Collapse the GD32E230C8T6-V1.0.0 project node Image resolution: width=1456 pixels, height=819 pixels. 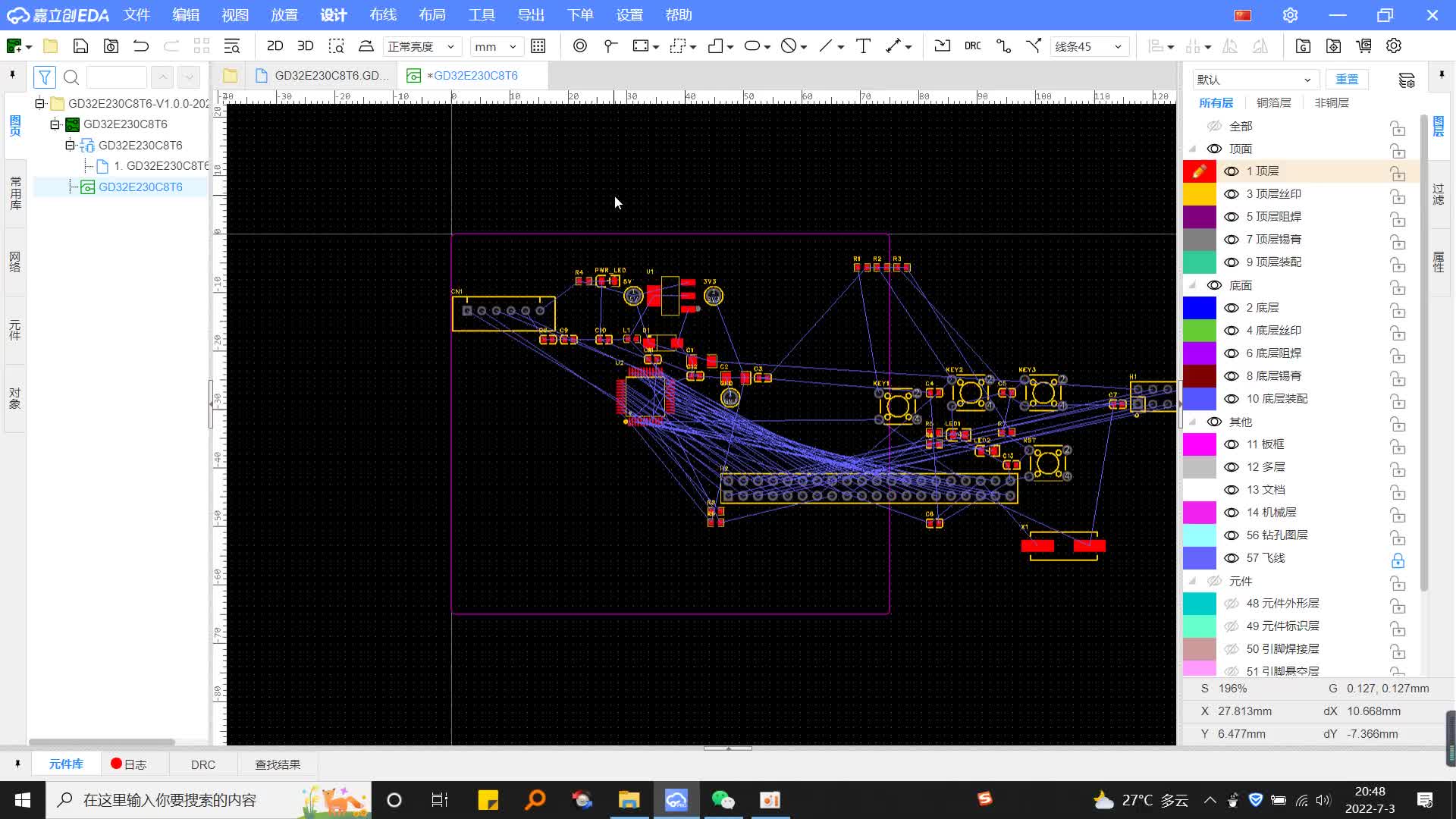(x=40, y=103)
